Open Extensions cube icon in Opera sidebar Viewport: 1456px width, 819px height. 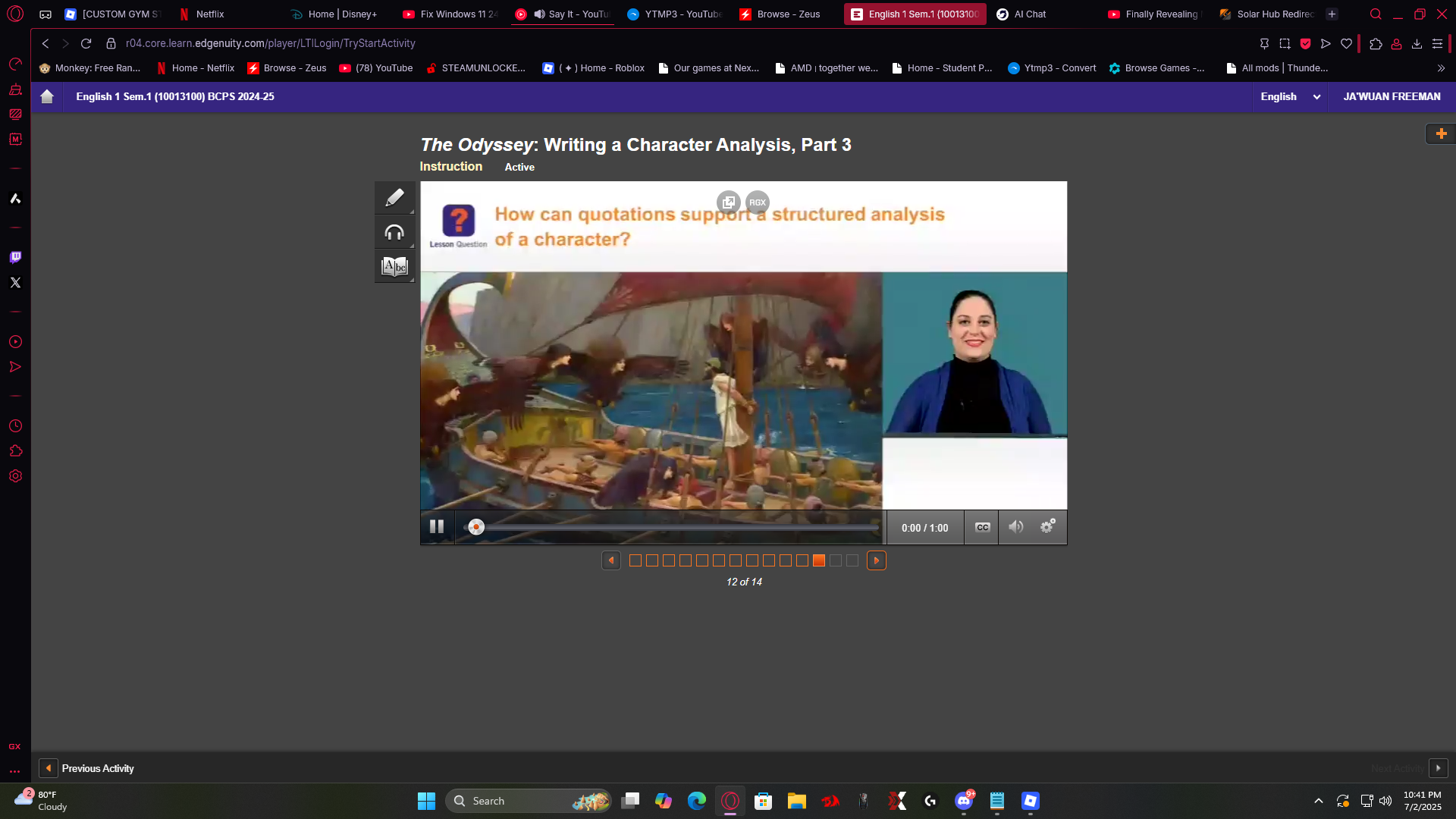[x=15, y=451]
